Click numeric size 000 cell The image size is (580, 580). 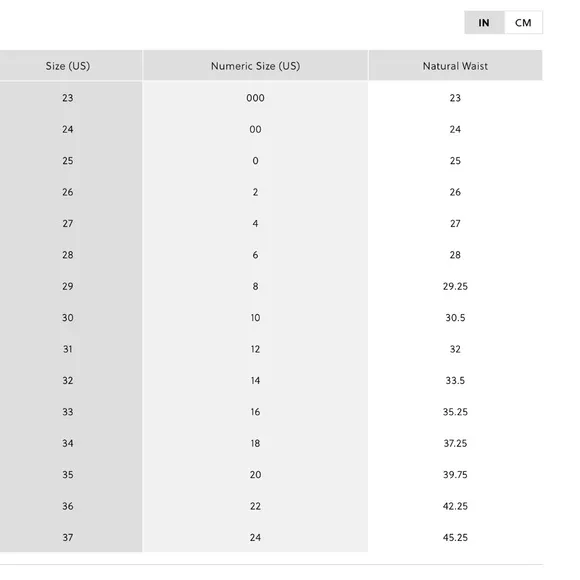pos(255,98)
